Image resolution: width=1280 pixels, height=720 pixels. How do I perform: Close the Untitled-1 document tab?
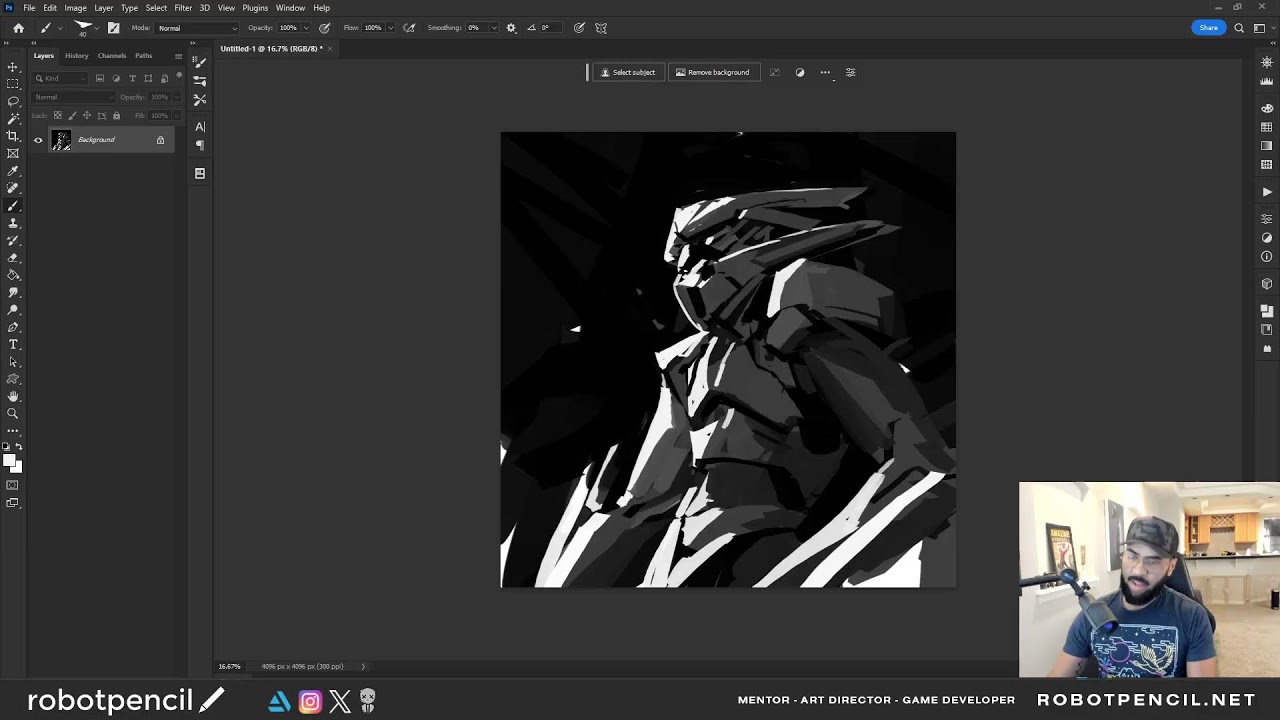tap(330, 48)
